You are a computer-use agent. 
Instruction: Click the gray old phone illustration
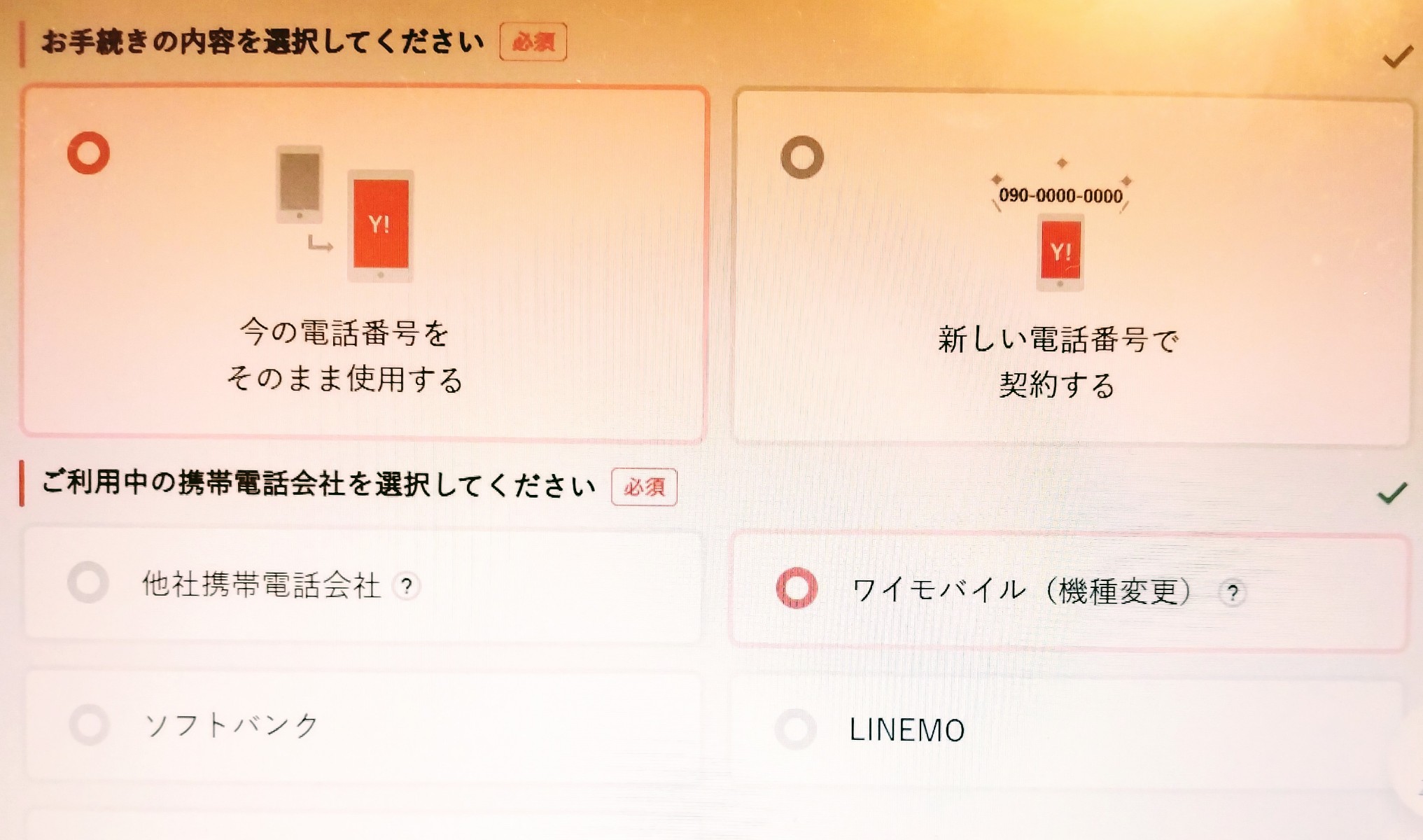(300, 184)
